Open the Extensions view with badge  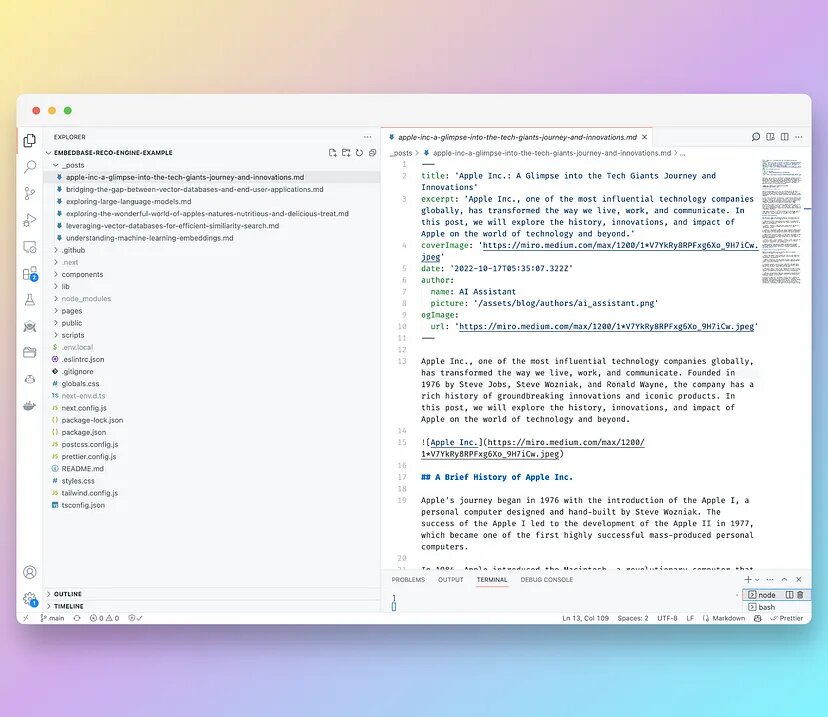[30, 273]
